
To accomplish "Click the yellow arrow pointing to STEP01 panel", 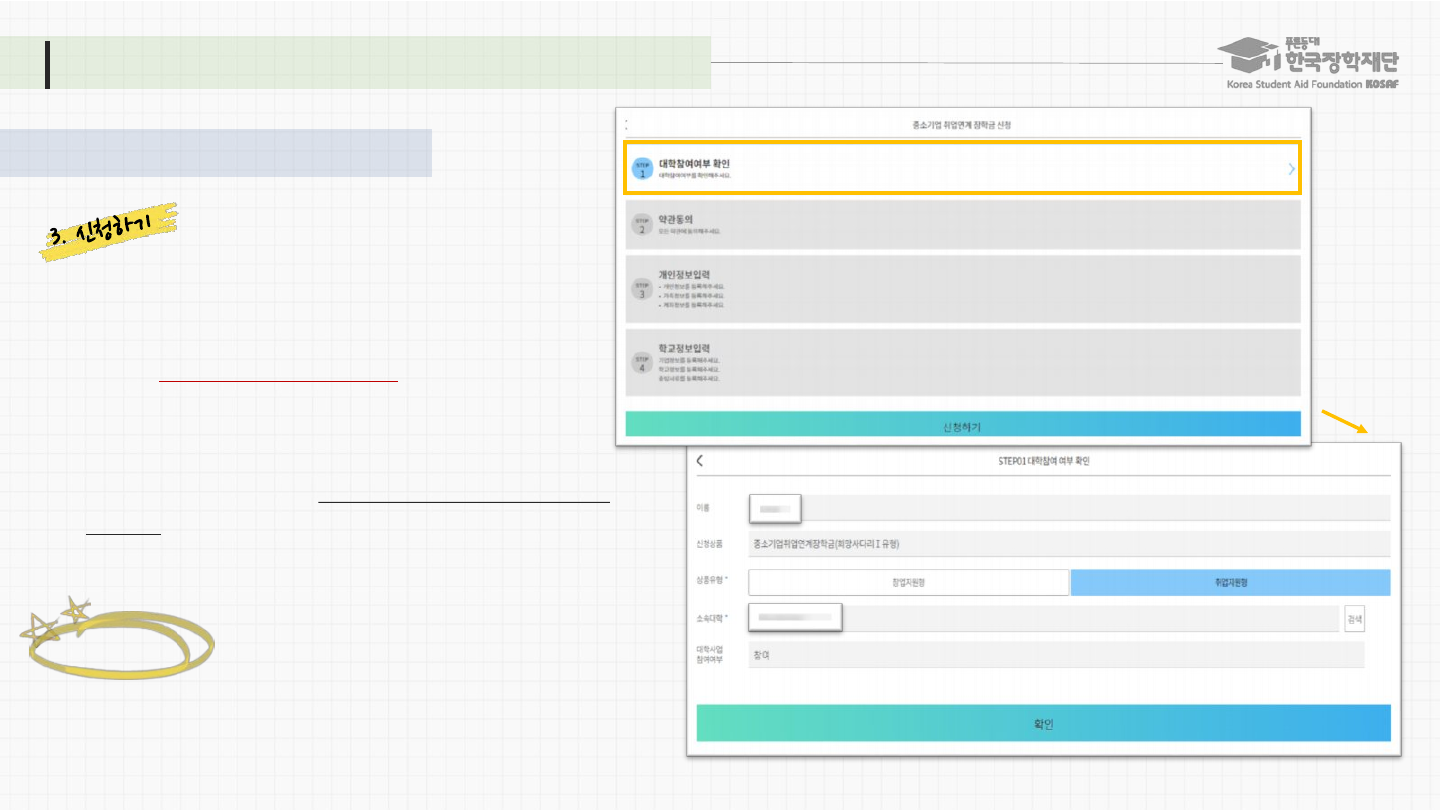I will pos(1343,421).
